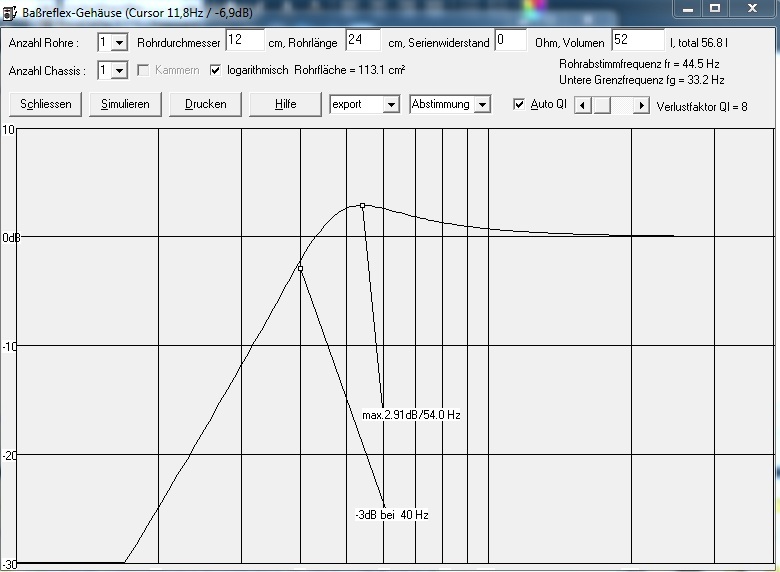Click the Verlustfaktor slider thumb
Image resolution: width=780 pixels, height=572 pixels.
coord(602,105)
